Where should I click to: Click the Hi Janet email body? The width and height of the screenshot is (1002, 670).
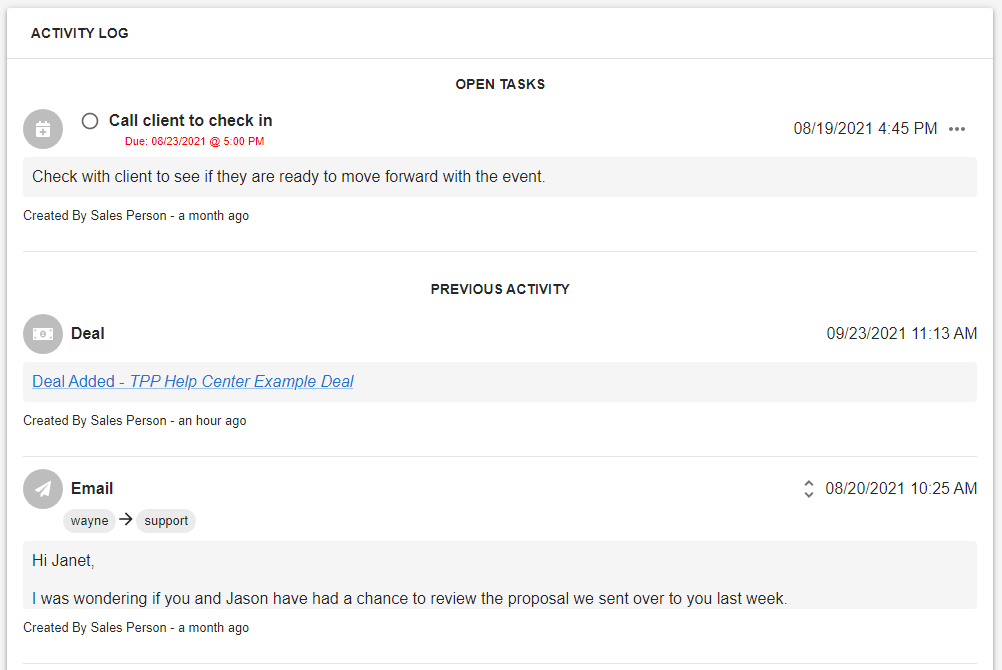click(500, 575)
